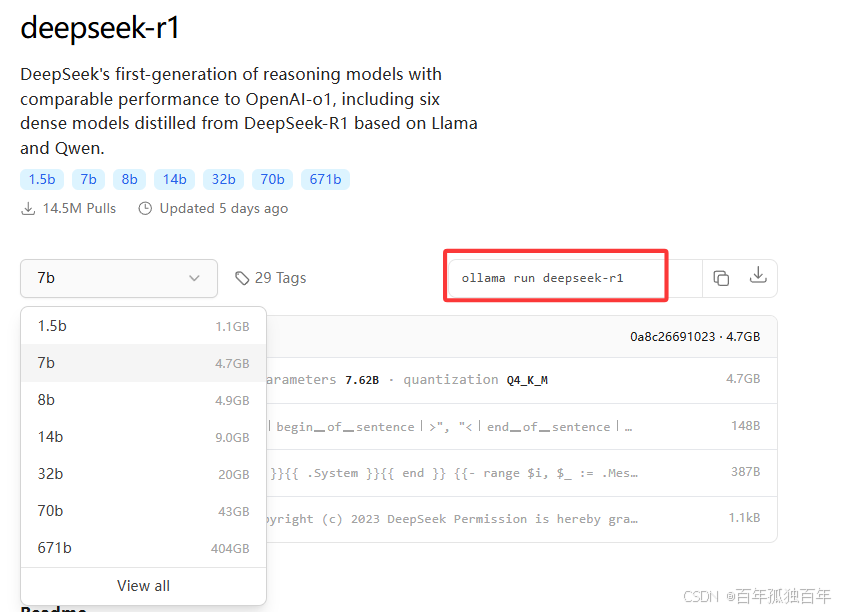Open the template row with .System
Viewport: 843px width, 612px height.
521,473
